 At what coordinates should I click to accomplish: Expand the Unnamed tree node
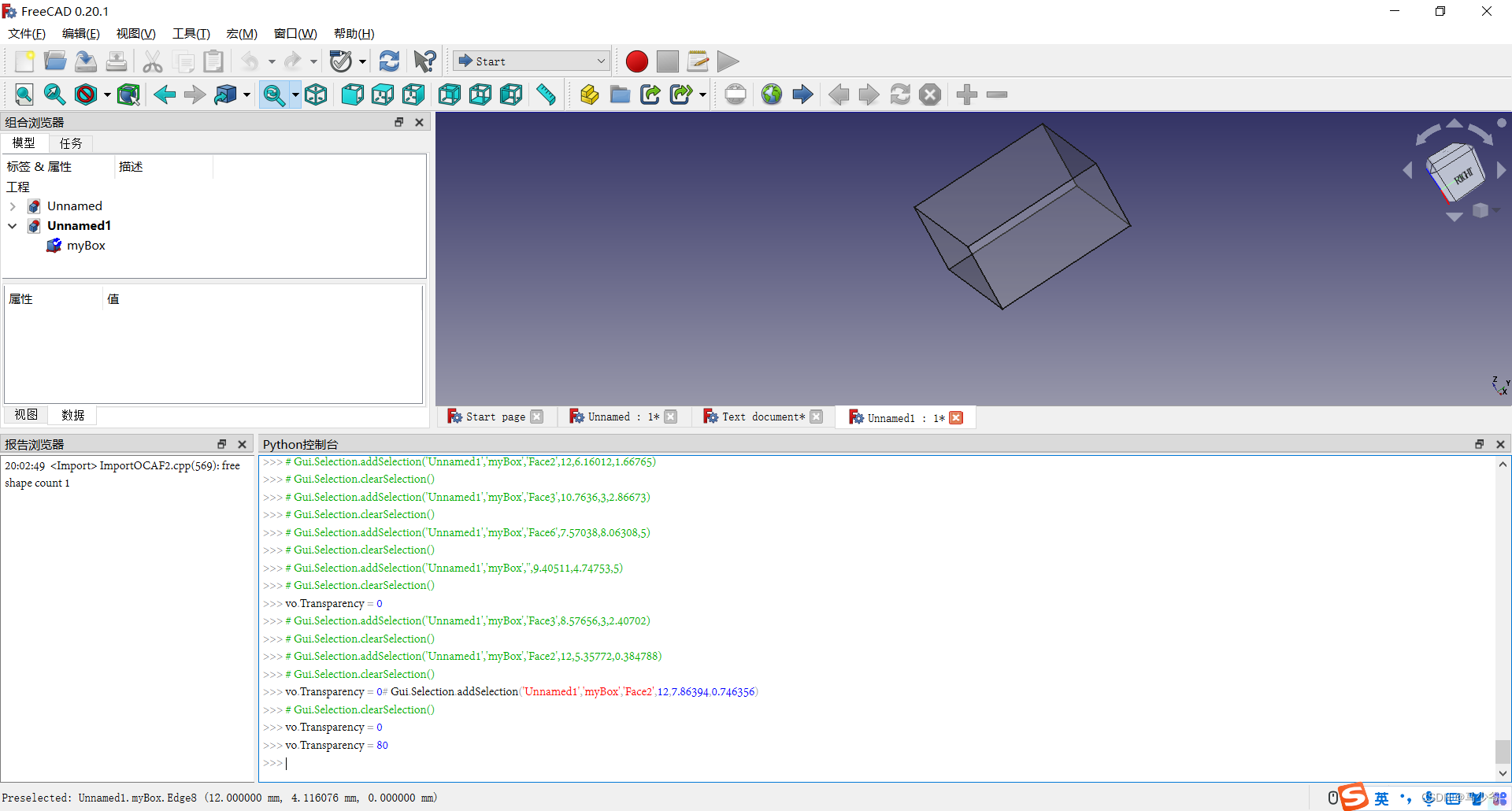tap(13, 206)
